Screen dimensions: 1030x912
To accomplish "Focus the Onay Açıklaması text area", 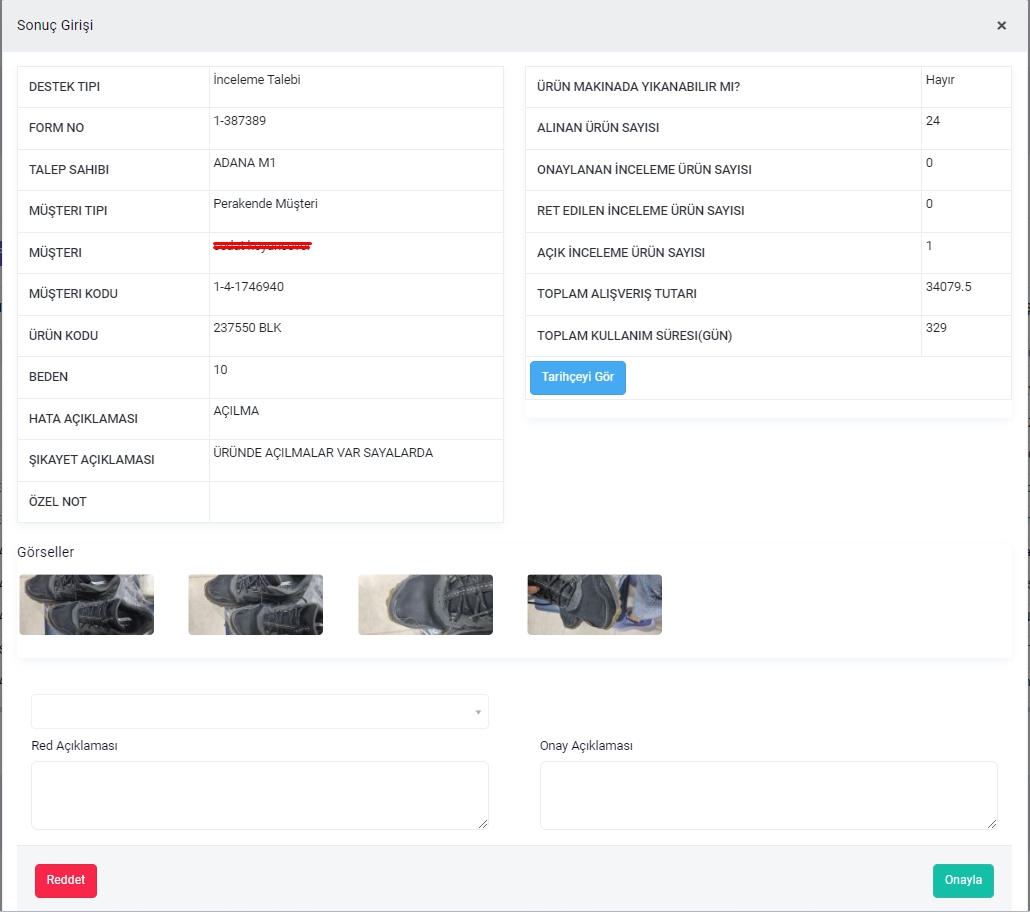I will (x=768, y=795).
